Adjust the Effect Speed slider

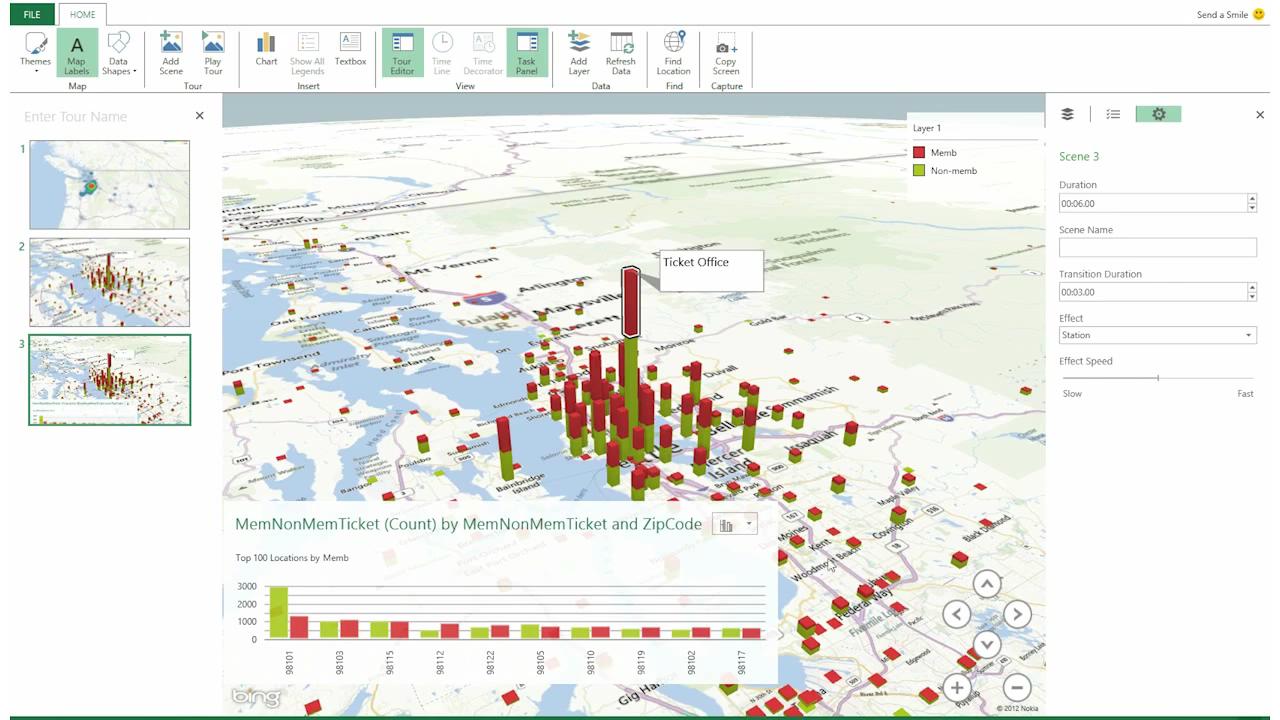[1158, 378]
